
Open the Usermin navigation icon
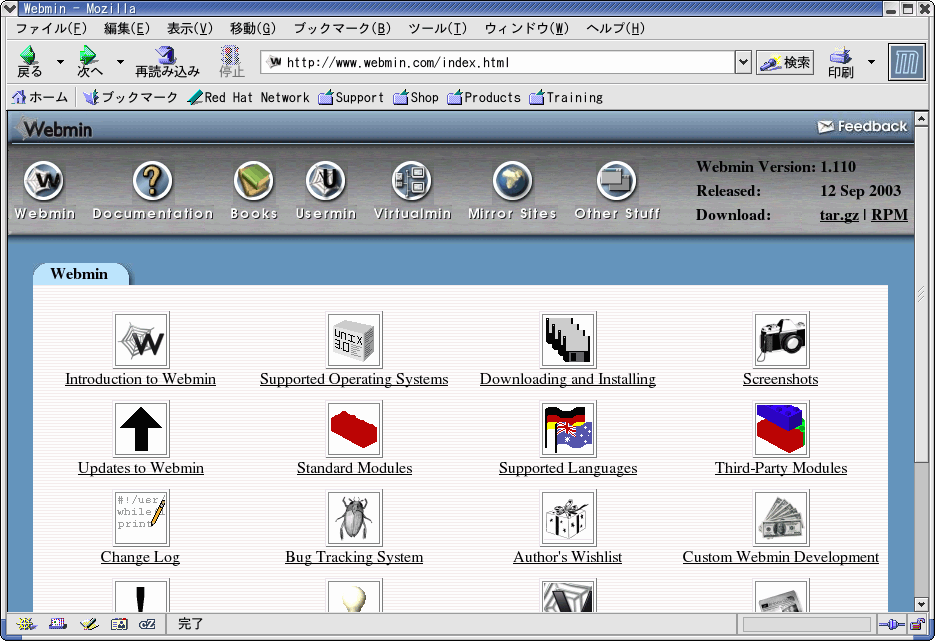[x=326, y=181]
